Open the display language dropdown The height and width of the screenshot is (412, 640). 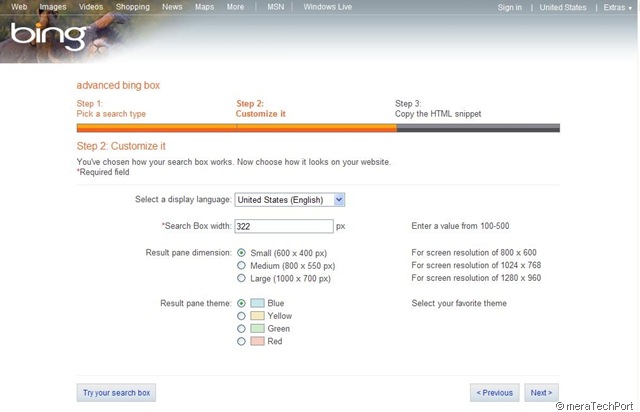289,200
